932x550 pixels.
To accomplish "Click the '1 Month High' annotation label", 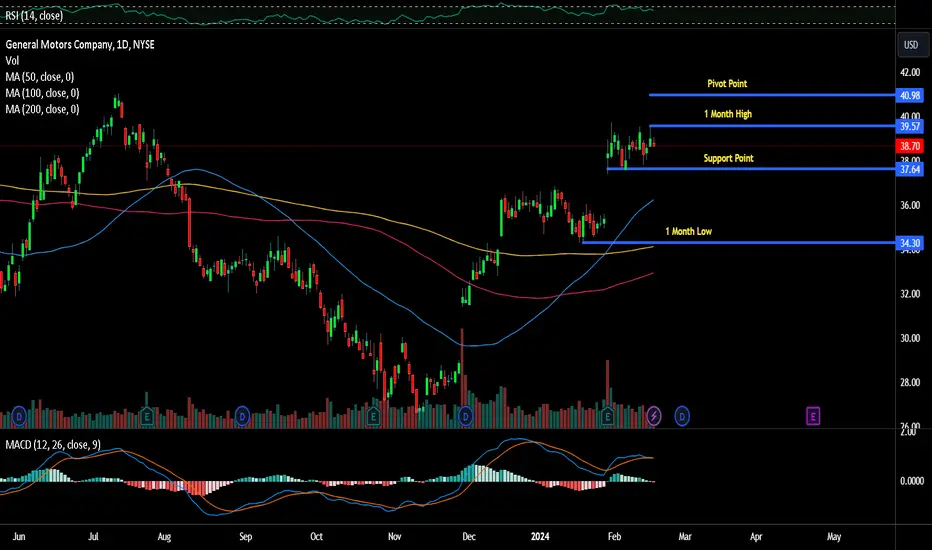I will coord(728,114).
